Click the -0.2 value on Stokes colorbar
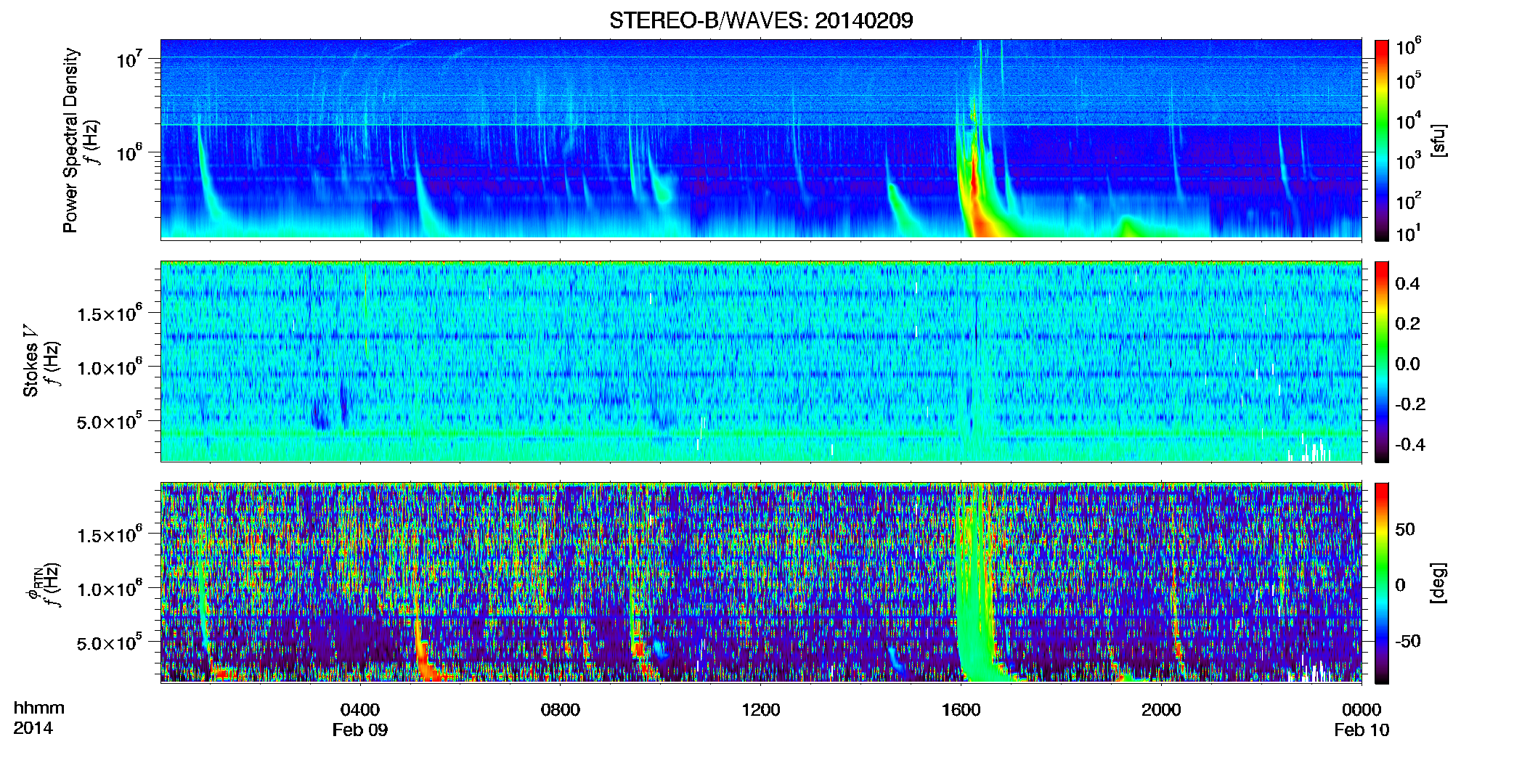The height and width of the screenshot is (784, 1522). 1410,404
